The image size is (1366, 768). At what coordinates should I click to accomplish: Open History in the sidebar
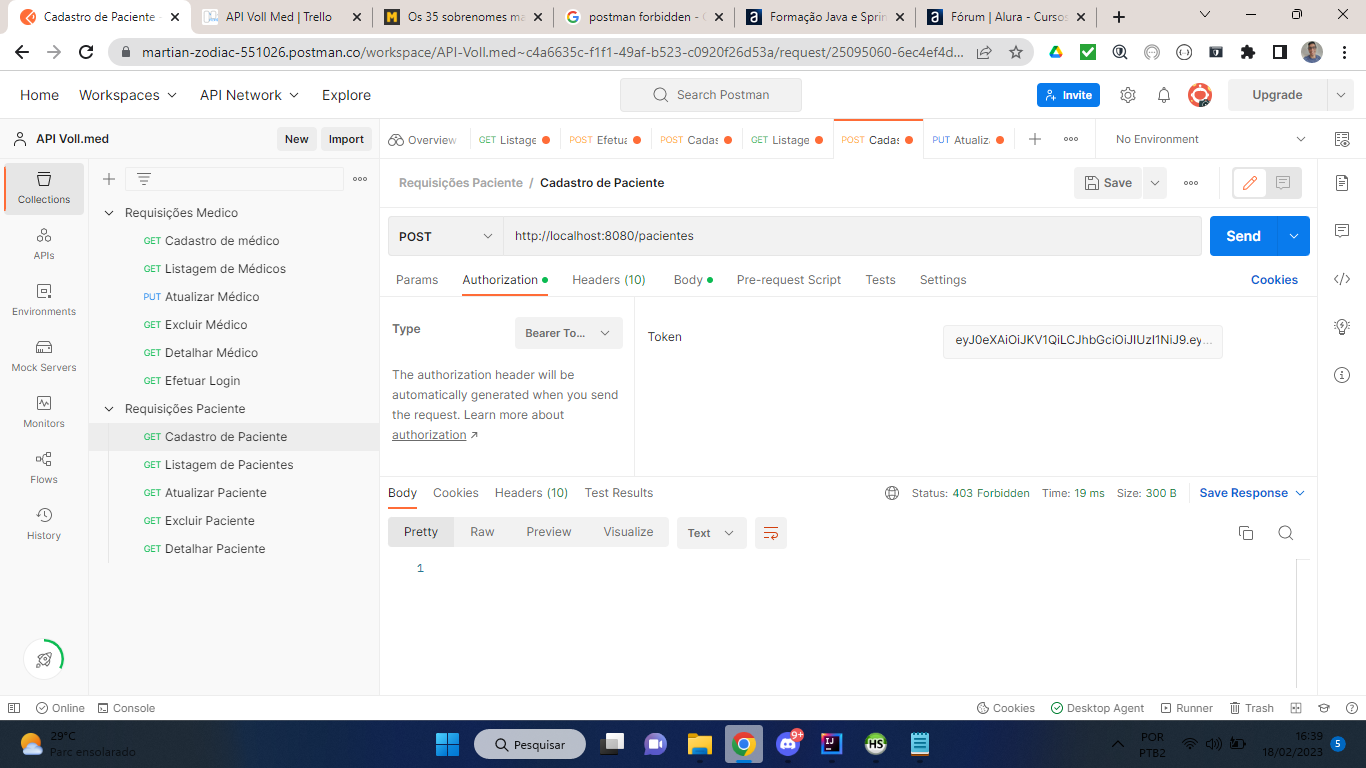[x=44, y=523]
